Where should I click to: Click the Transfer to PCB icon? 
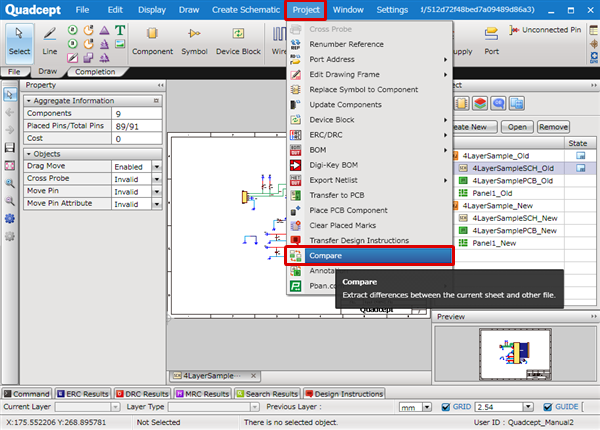295,195
